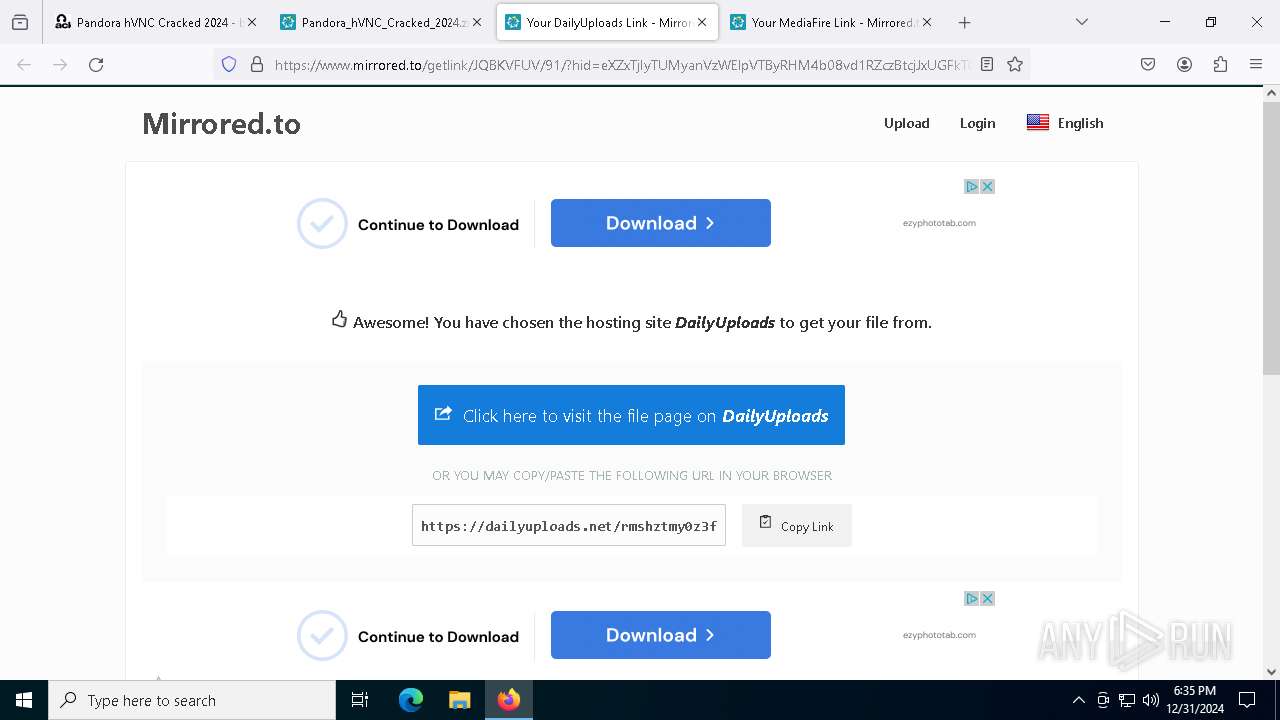This screenshot has height=720, width=1280.
Task: Click bottom ad Download button
Action: [x=660, y=635]
